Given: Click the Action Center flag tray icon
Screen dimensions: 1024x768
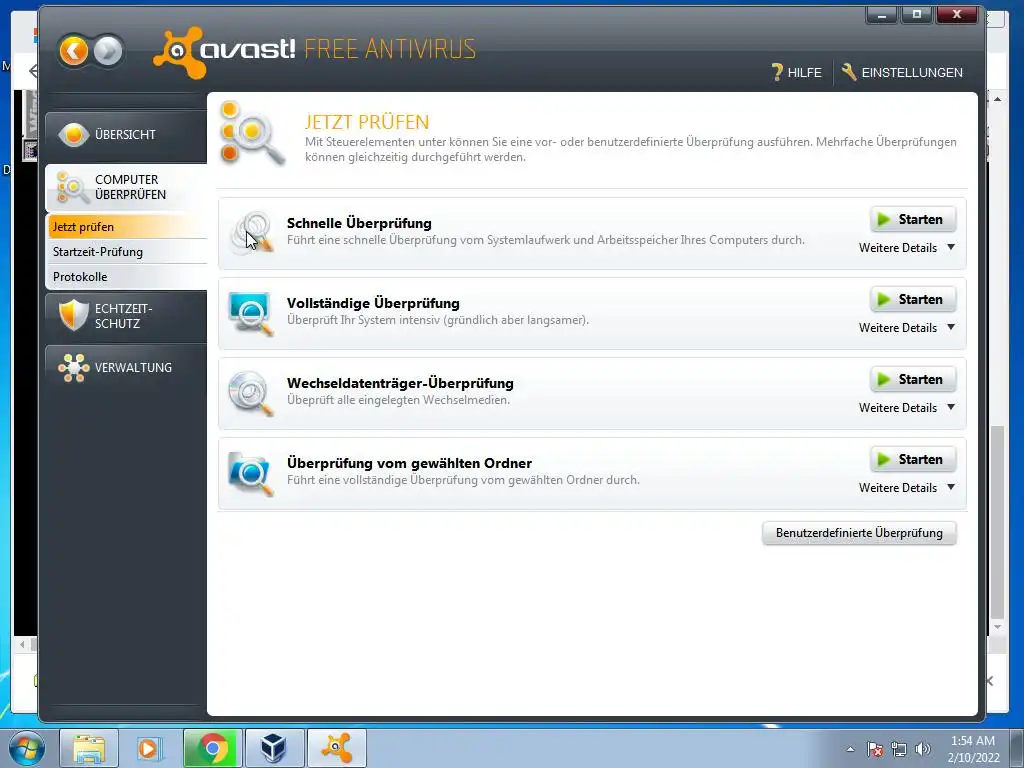Looking at the screenshot, I should [x=875, y=749].
